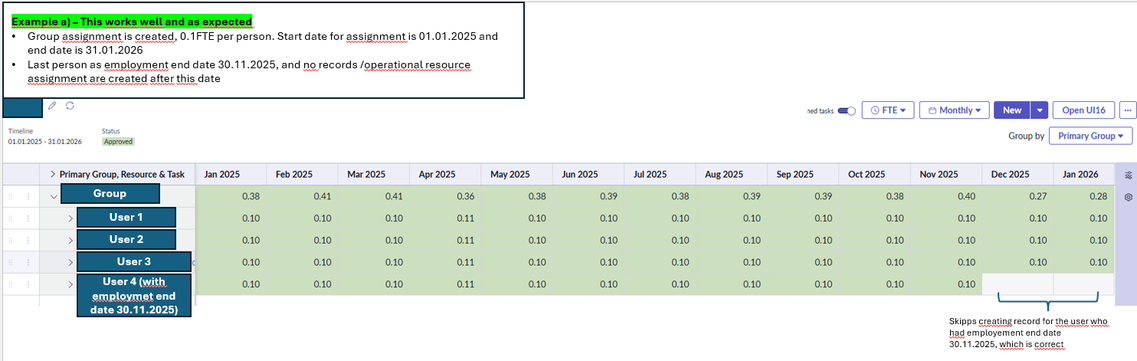Open the row actions dots for User 1

click(x=29, y=217)
